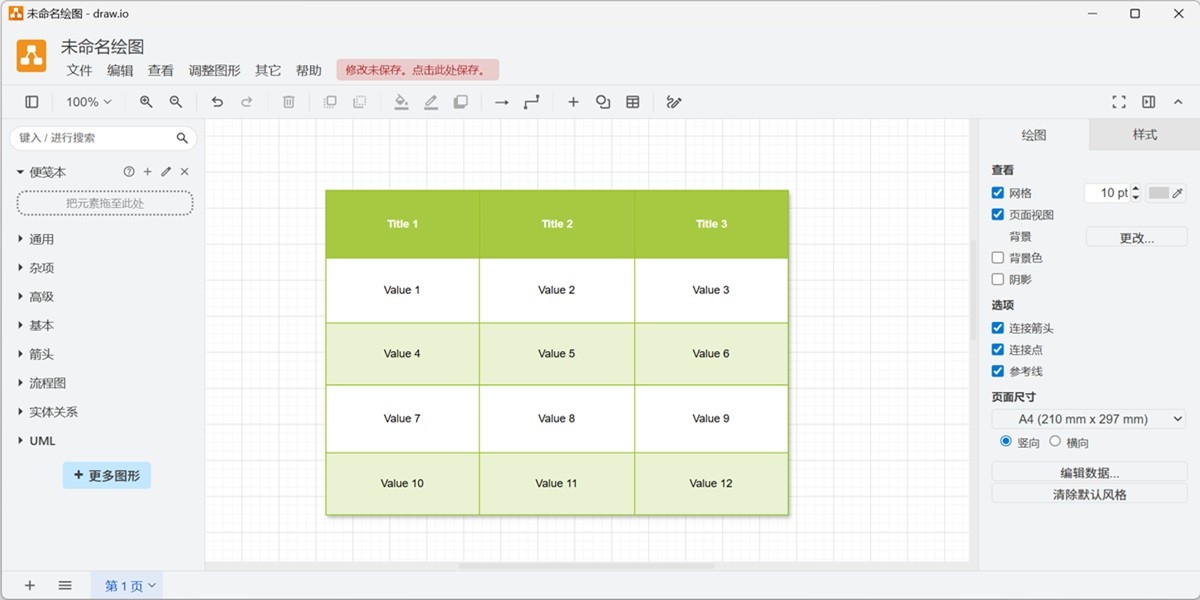Click the 编辑数据 button
Image resolution: width=1200 pixels, height=600 pixels.
1089,473
